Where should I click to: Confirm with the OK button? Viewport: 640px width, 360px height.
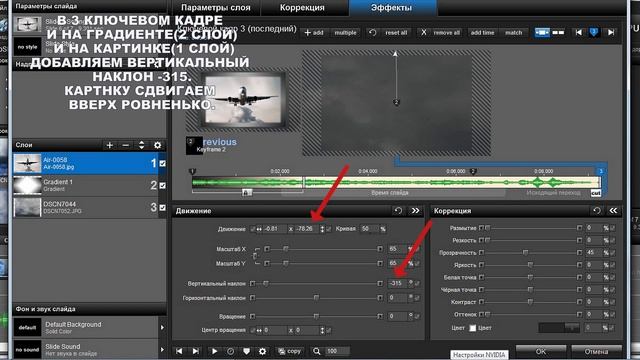[540, 351]
